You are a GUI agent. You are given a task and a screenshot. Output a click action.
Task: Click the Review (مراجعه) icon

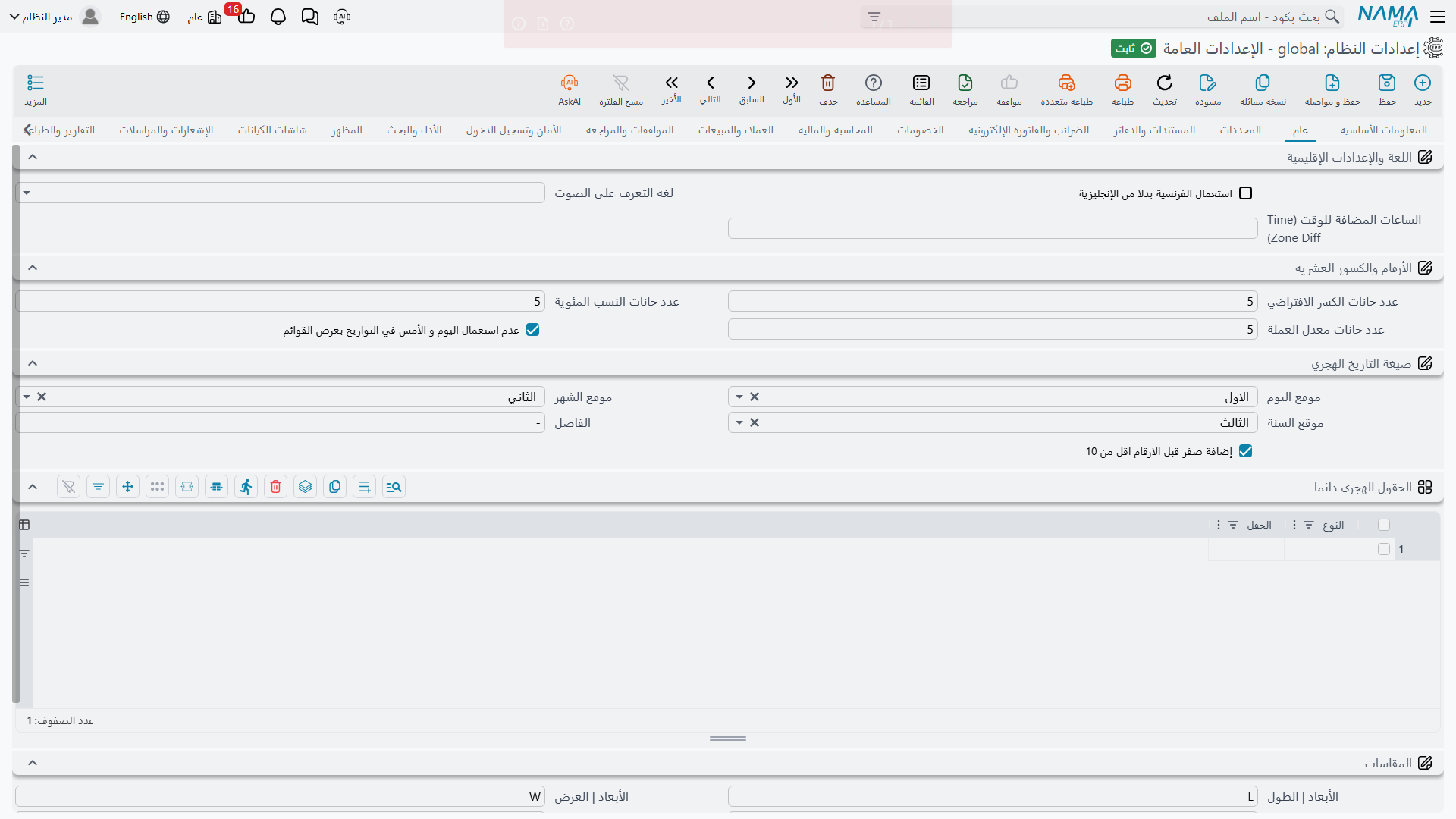point(965,83)
